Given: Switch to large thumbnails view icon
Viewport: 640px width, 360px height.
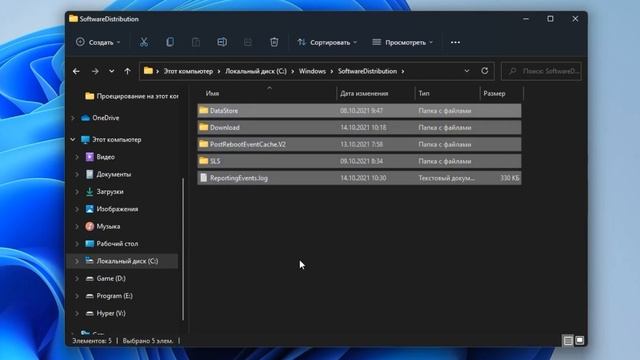Looking at the screenshot, I should (x=580, y=340).
